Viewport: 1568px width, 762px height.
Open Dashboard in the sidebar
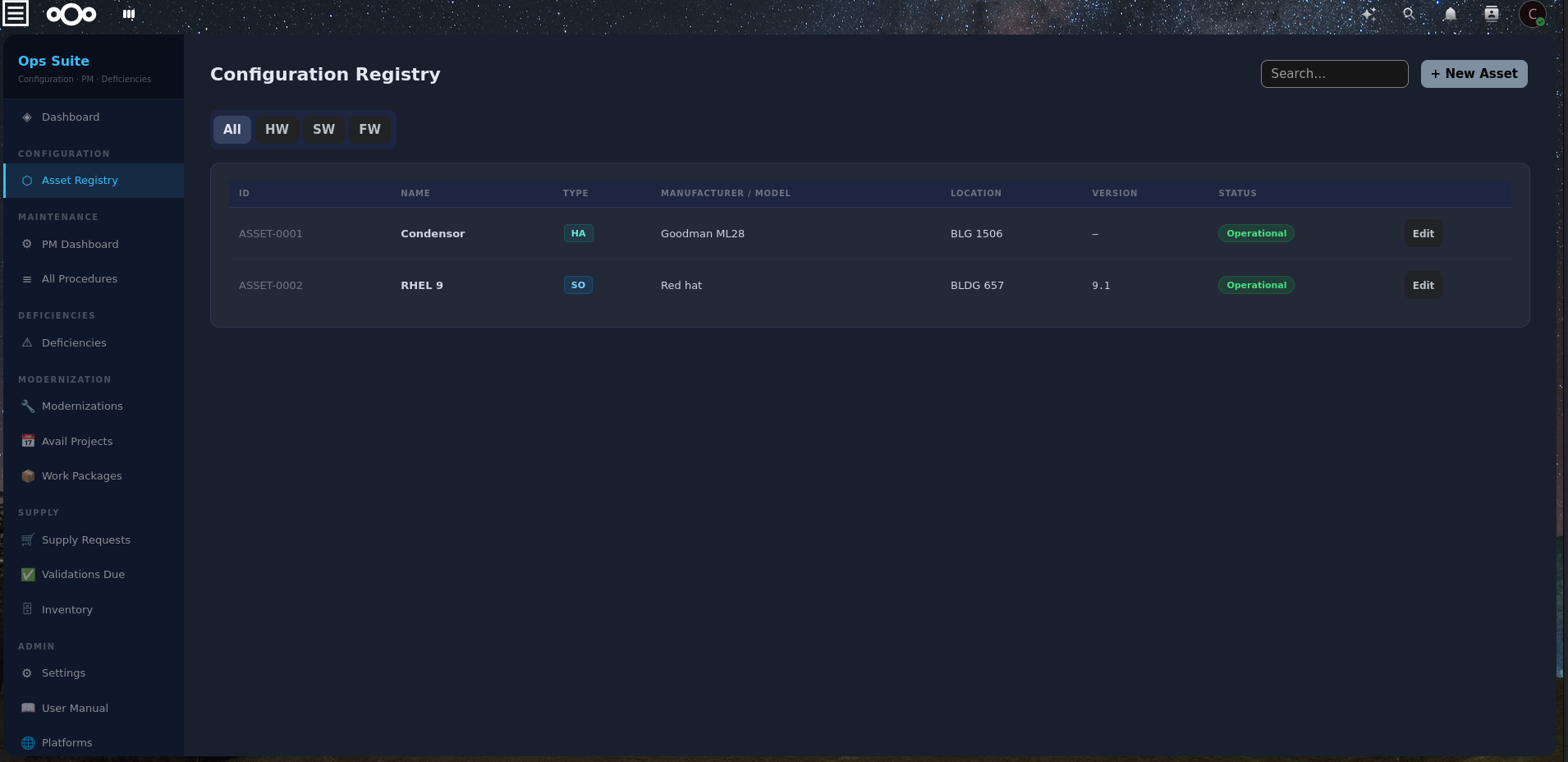click(94, 117)
